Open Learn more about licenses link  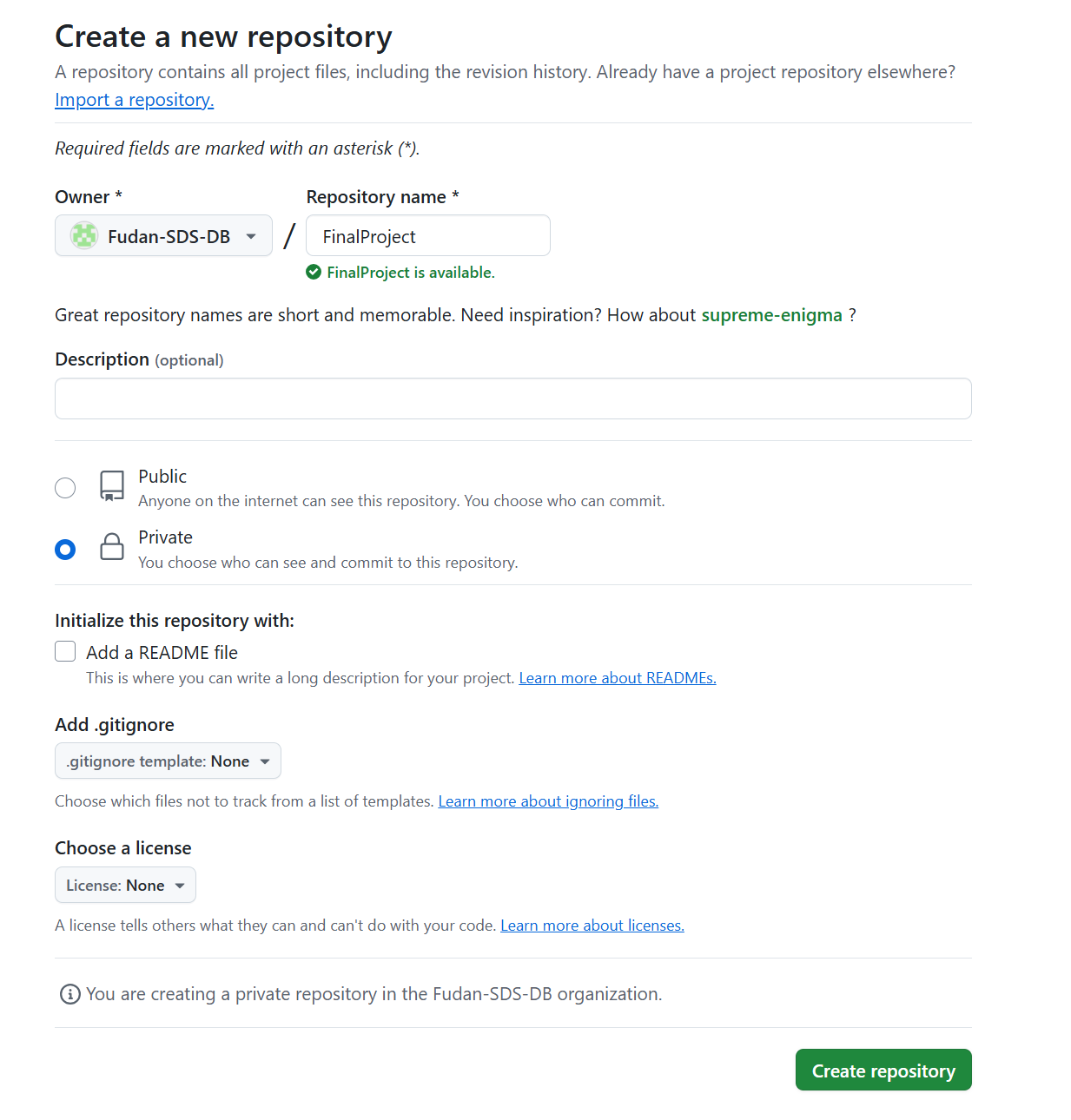(592, 926)
